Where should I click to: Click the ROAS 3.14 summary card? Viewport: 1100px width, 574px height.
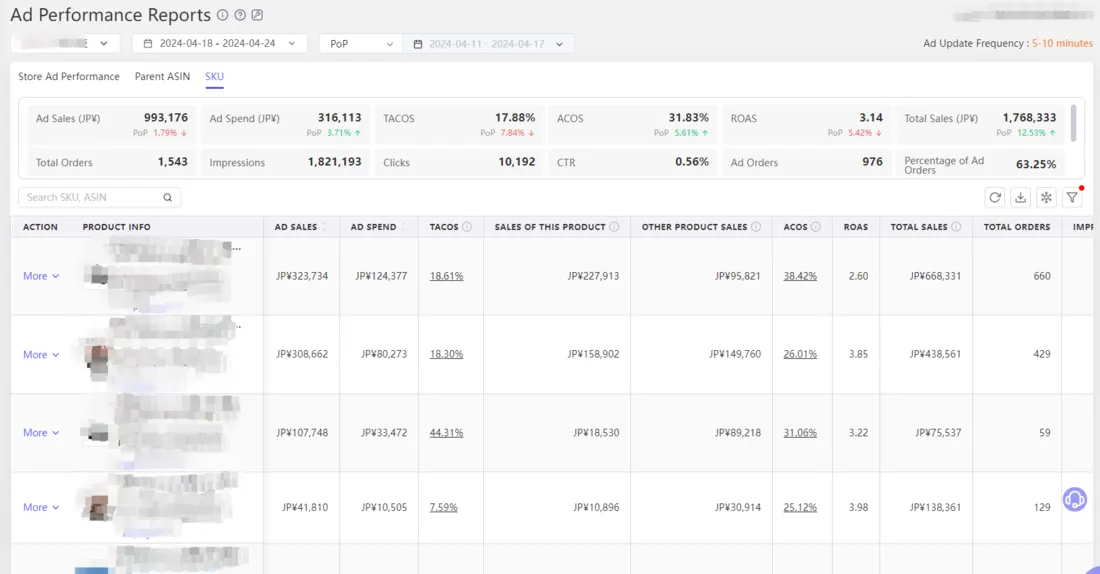806,124
